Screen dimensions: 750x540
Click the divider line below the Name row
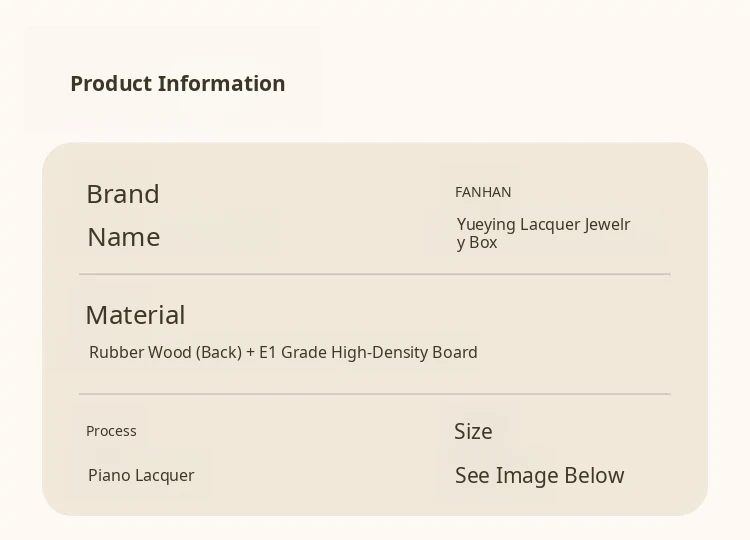click(x=374, y=274)
